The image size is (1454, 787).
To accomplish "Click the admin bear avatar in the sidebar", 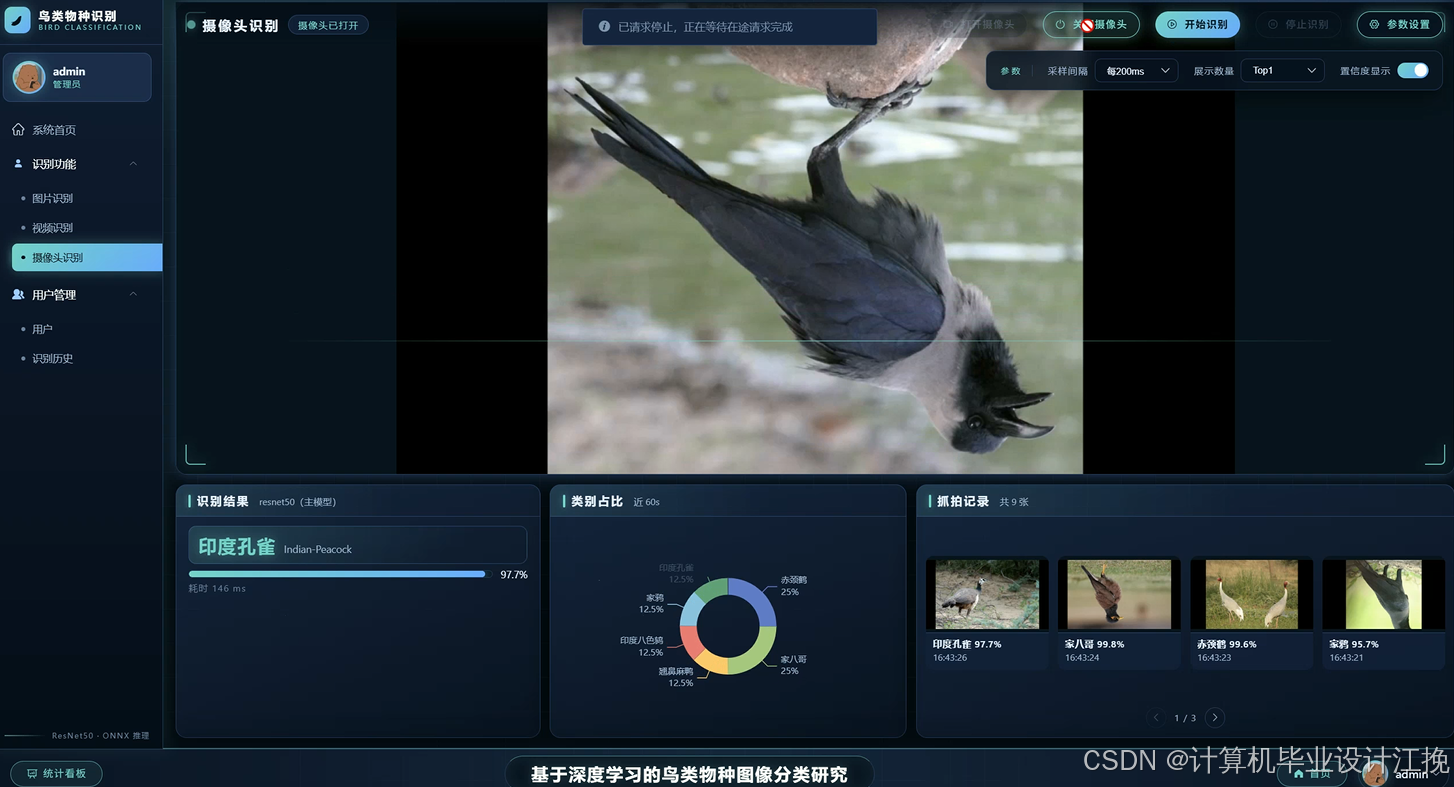I will (x=29, y=77).
